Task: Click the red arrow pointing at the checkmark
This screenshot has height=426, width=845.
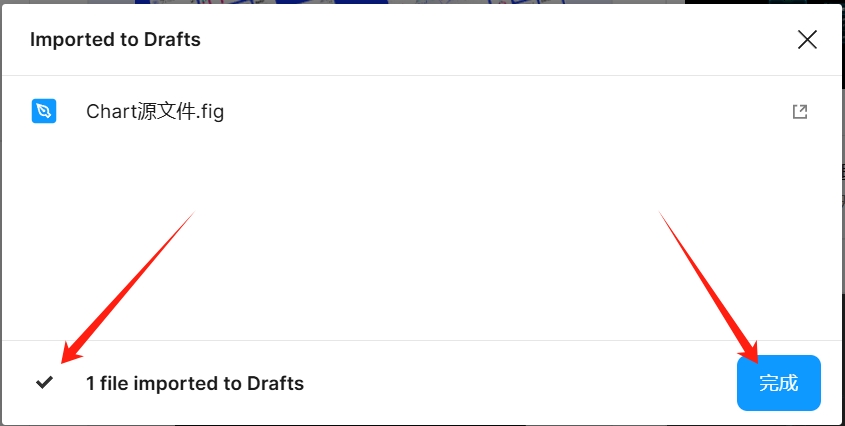Action: point(127,284)
